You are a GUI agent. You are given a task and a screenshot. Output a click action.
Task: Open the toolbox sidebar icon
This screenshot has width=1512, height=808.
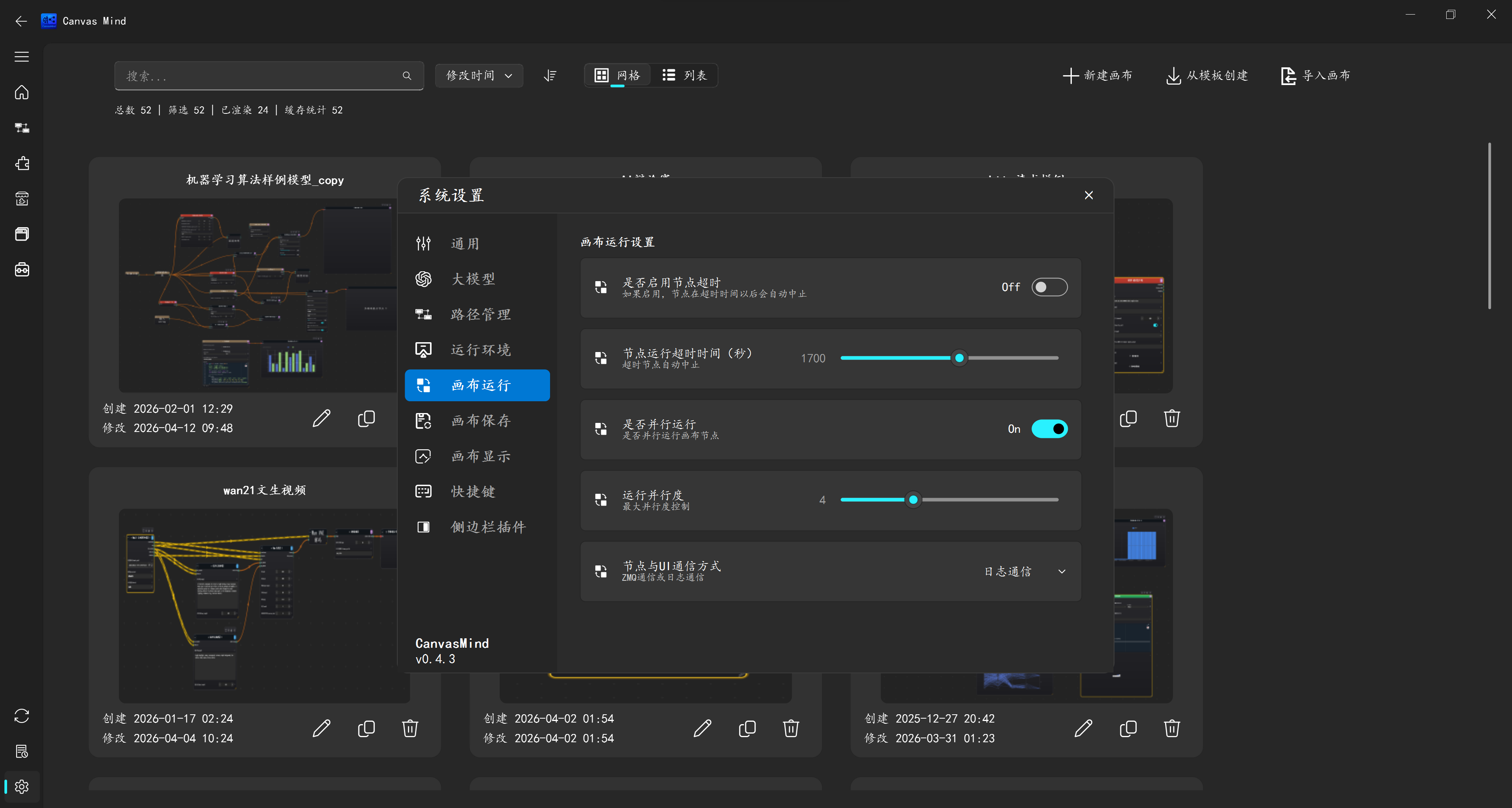[22, 269]
